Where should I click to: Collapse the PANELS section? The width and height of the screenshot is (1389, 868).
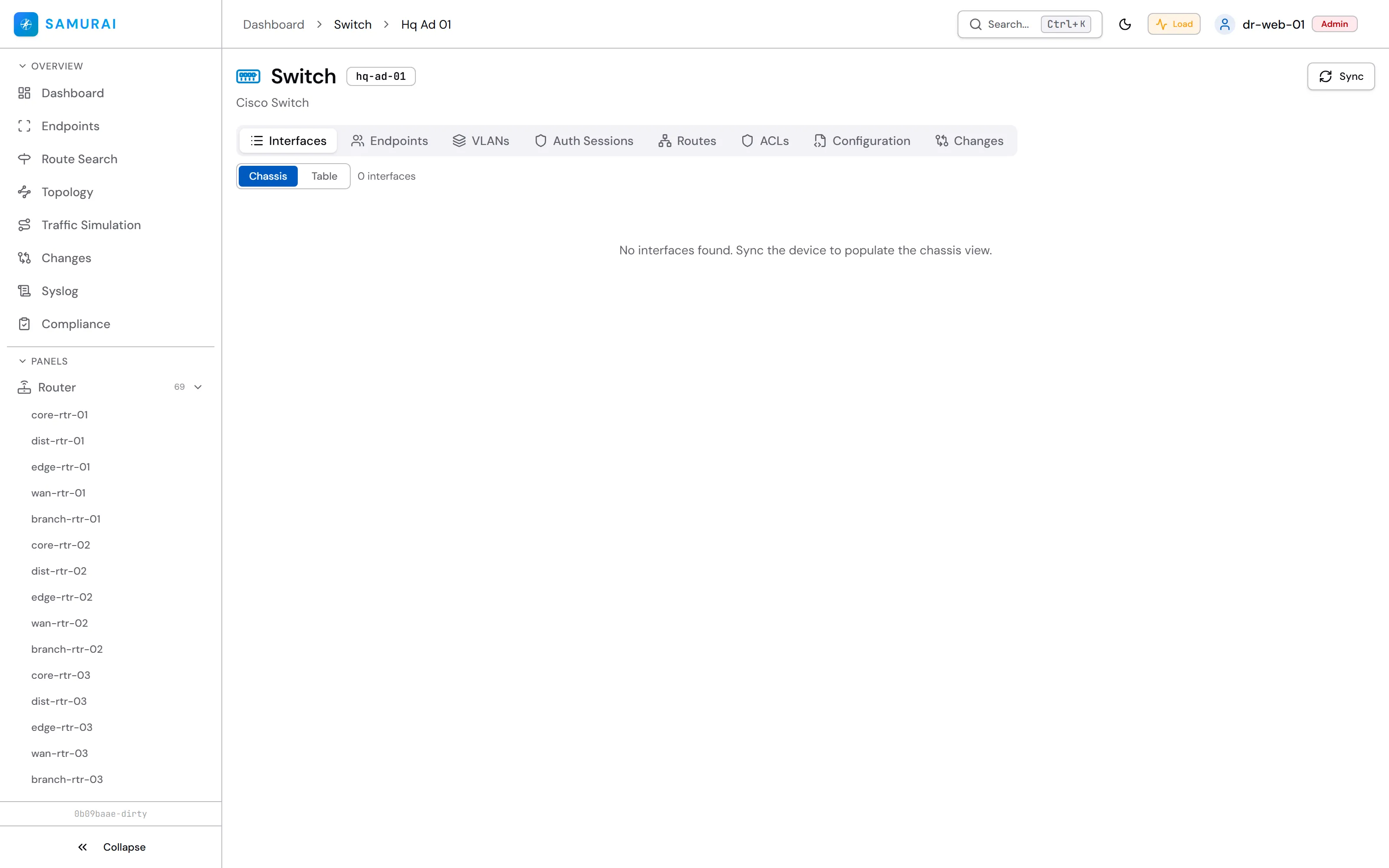tap(43, 361)
